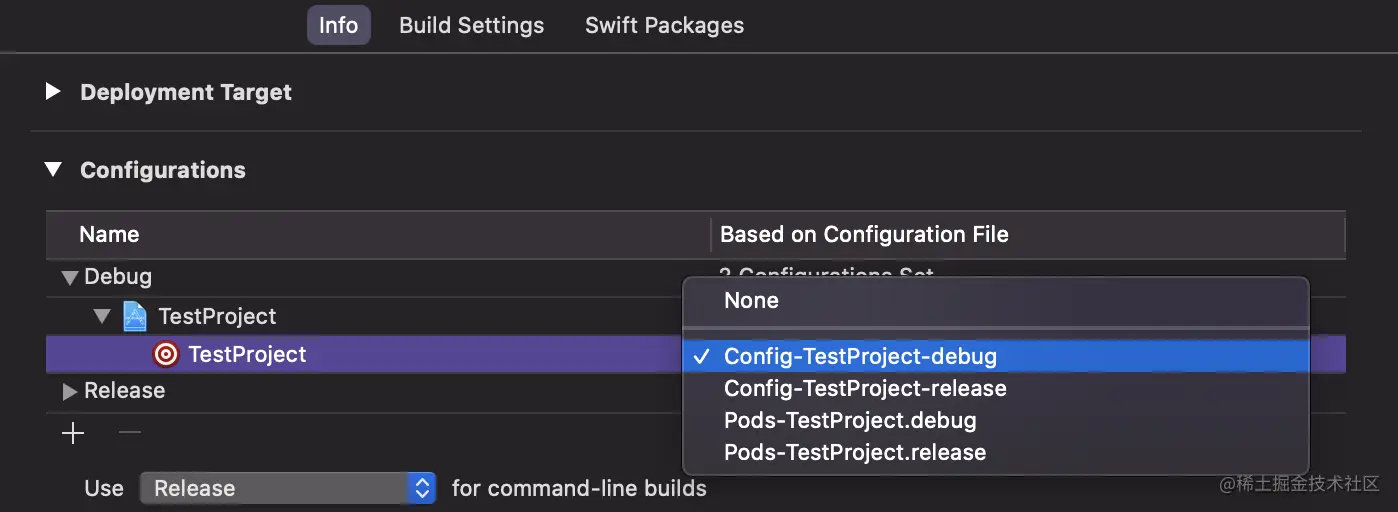Click the checkmark beside Config-TestProject-debug
Screen dimensions: 1398x512
703,356
